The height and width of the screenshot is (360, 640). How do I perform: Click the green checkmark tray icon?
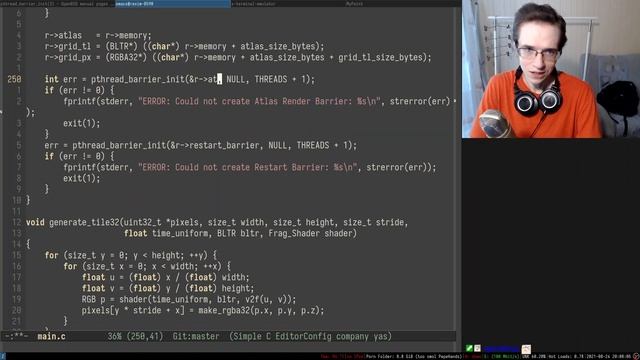point(469,348)
